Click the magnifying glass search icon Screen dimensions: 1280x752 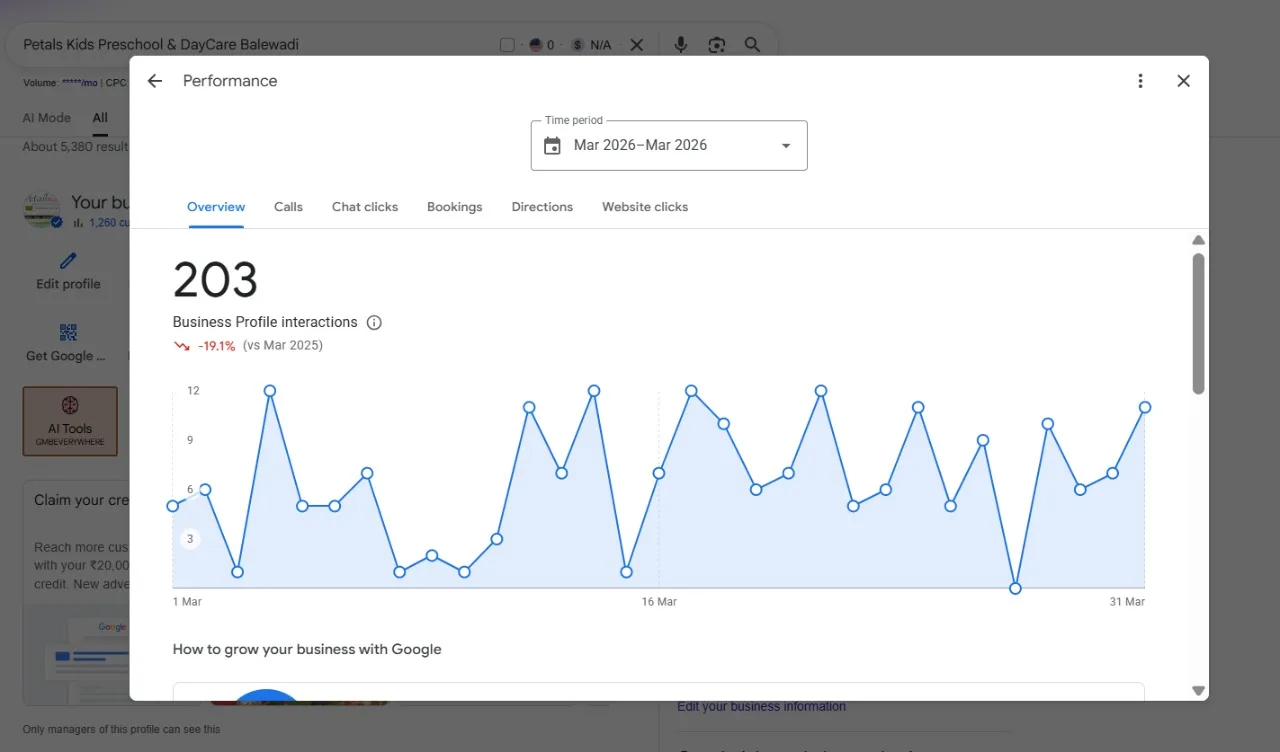pos(752,45)
